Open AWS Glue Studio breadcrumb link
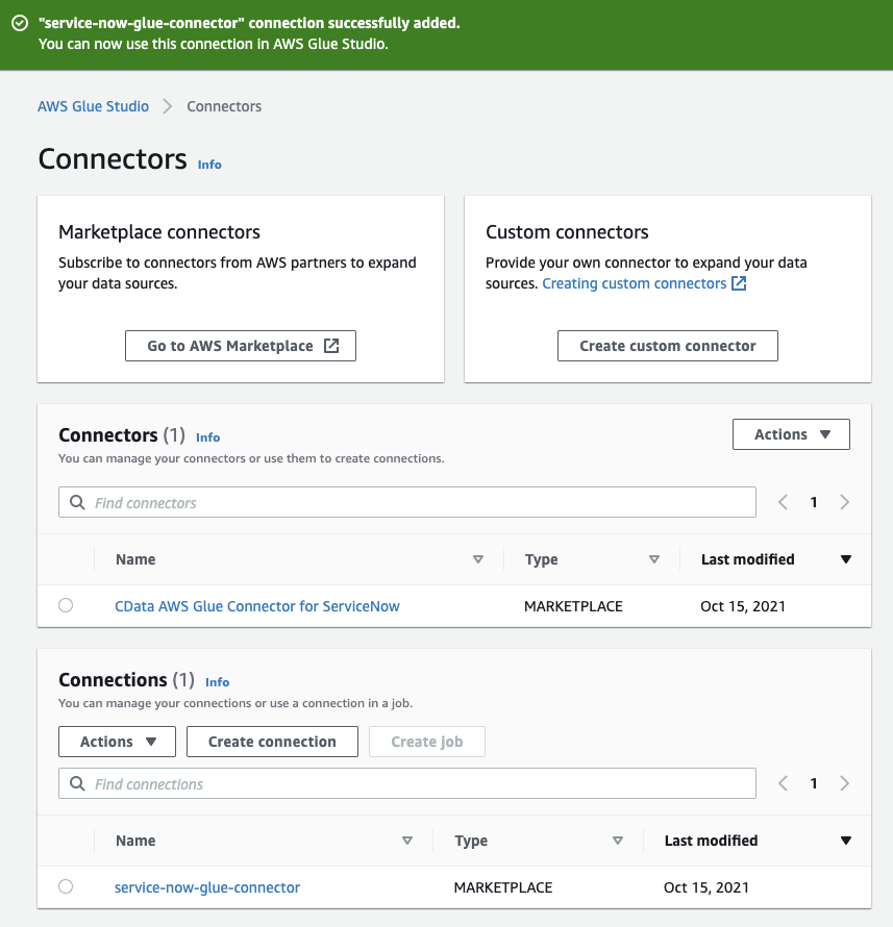The image size is (893, 927). [x=93, y=106]
